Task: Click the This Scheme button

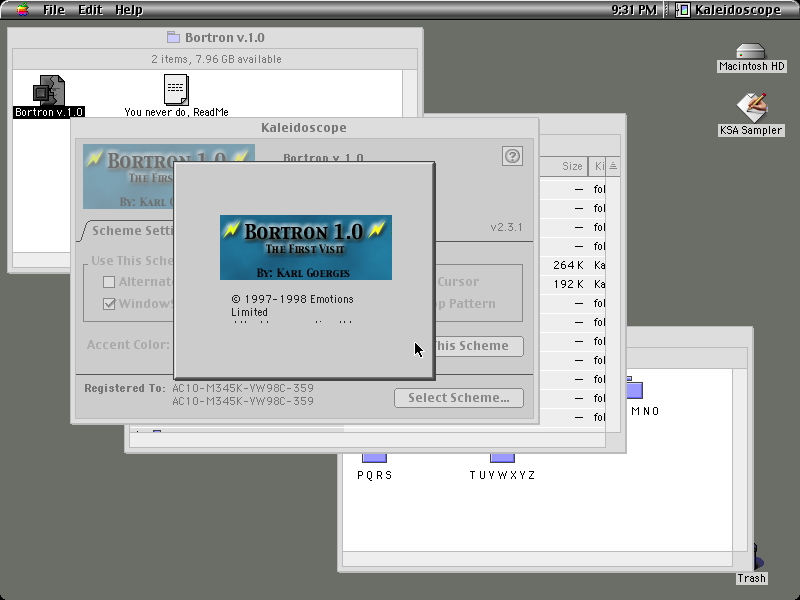Action: pyautogui.click(x=479, y=346)
